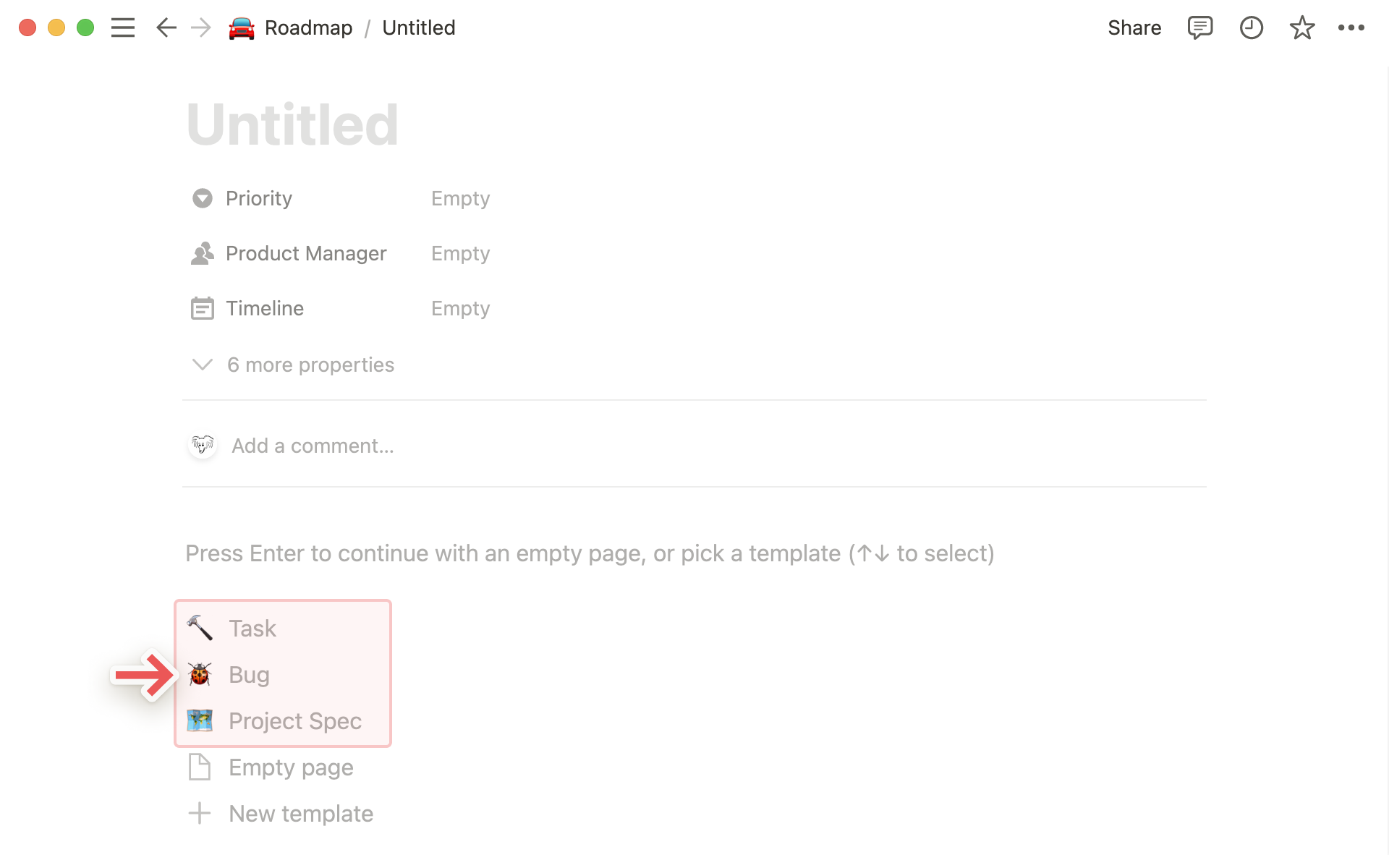Click the Product Manager person icon
Viewport: 1389px width, 868px height.
point(202,253)
